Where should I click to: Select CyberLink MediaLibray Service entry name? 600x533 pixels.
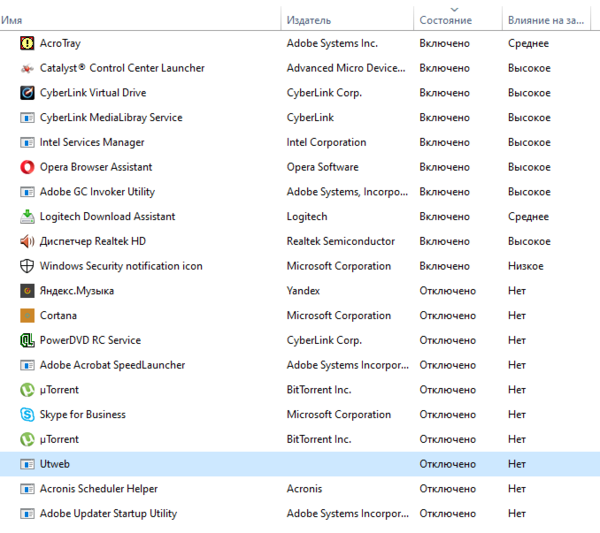[111, 117]
